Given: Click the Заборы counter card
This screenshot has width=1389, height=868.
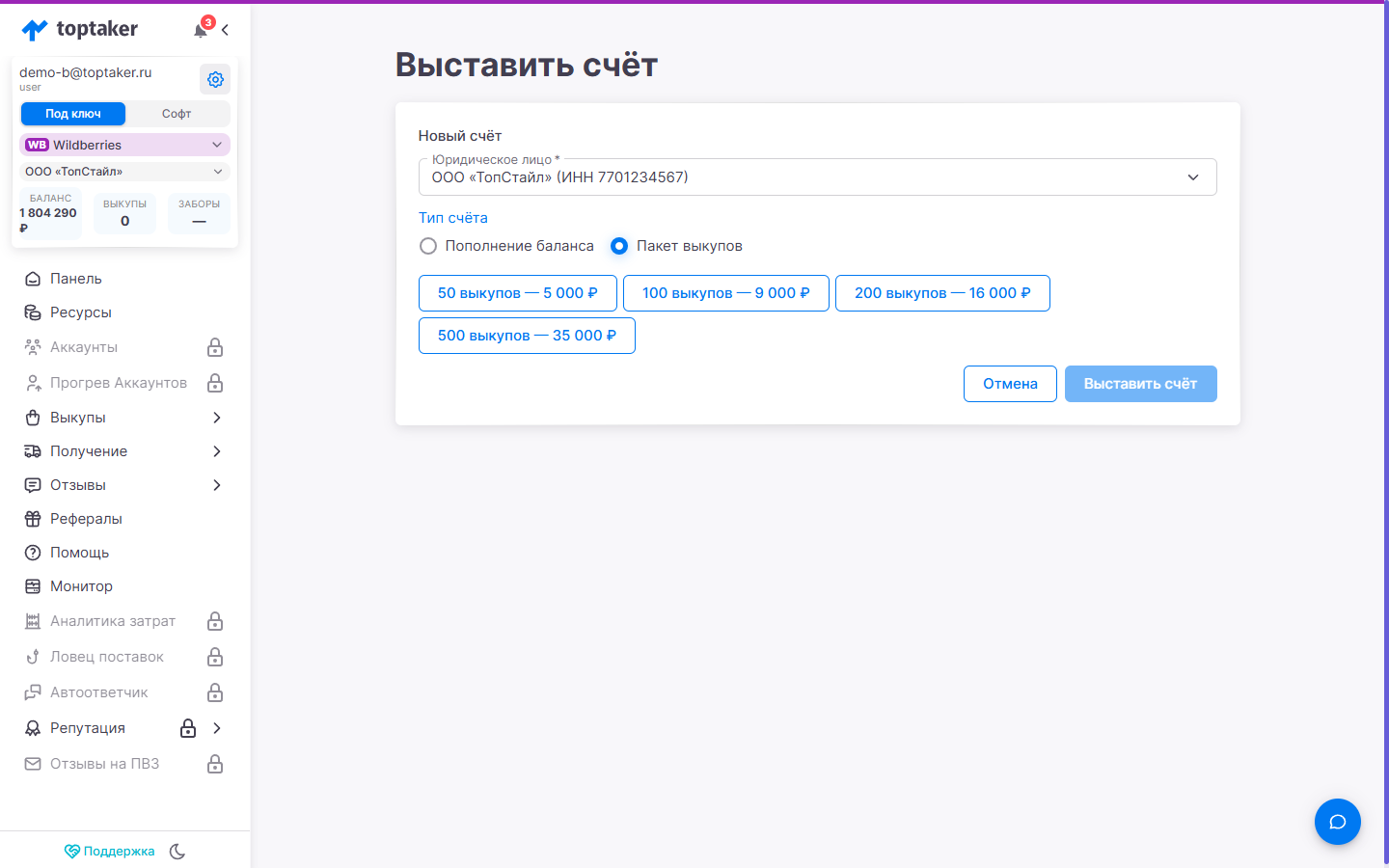Looking at the screenshot, I should pos(199,213).
